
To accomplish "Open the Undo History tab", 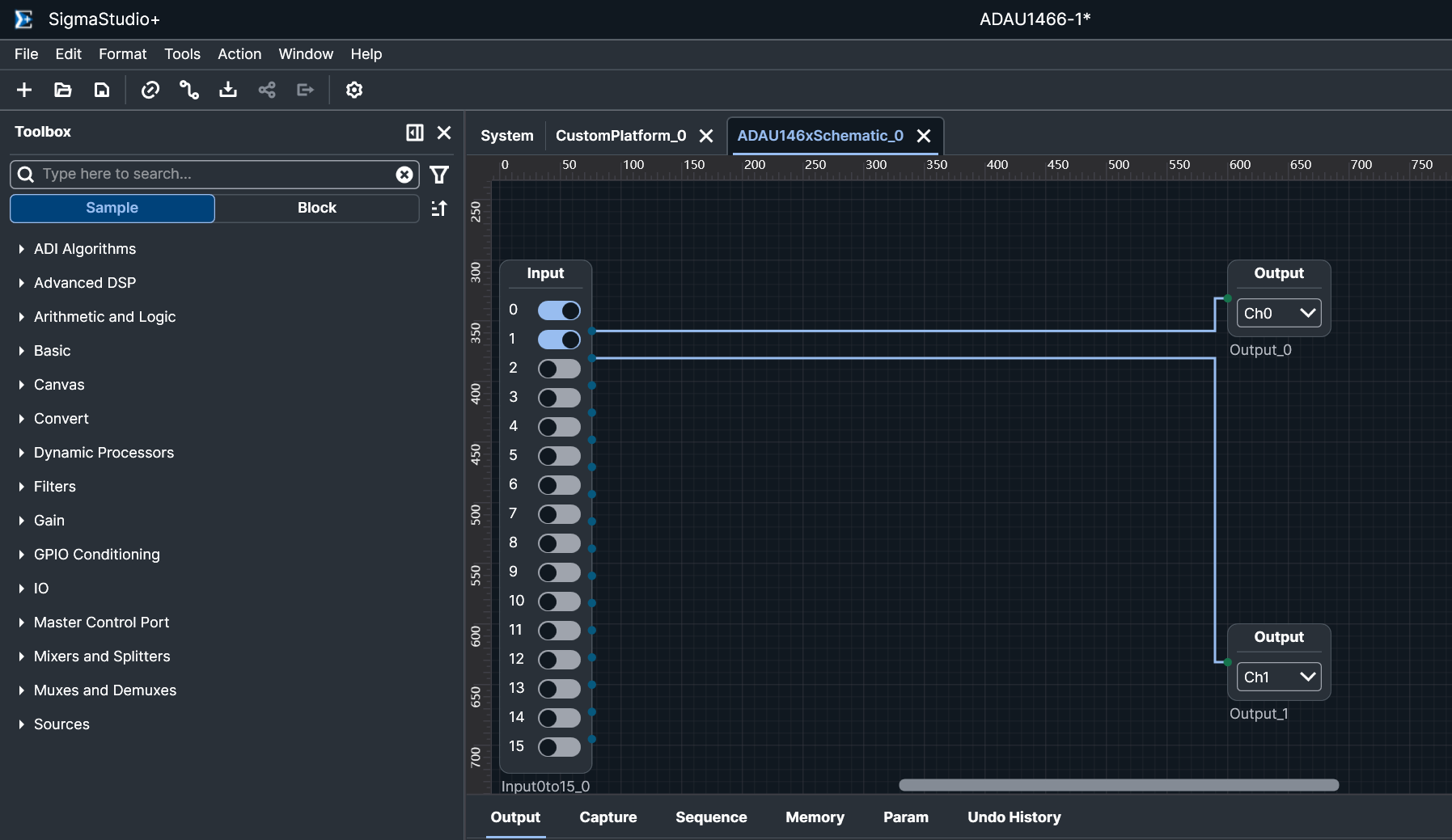I will pos(1014,817).
